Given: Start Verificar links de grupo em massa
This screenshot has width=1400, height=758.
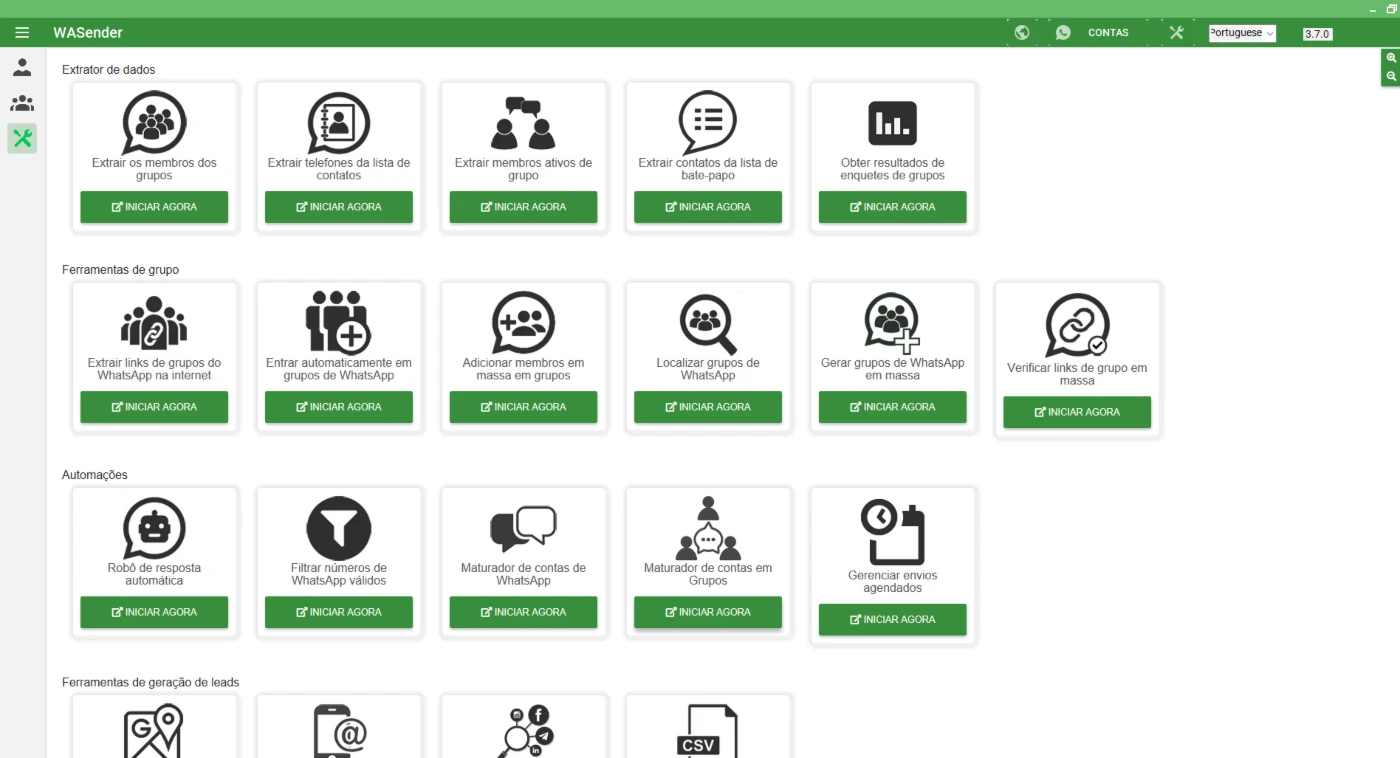Looking at the screenshot, I should click(x=1077, y=412).
